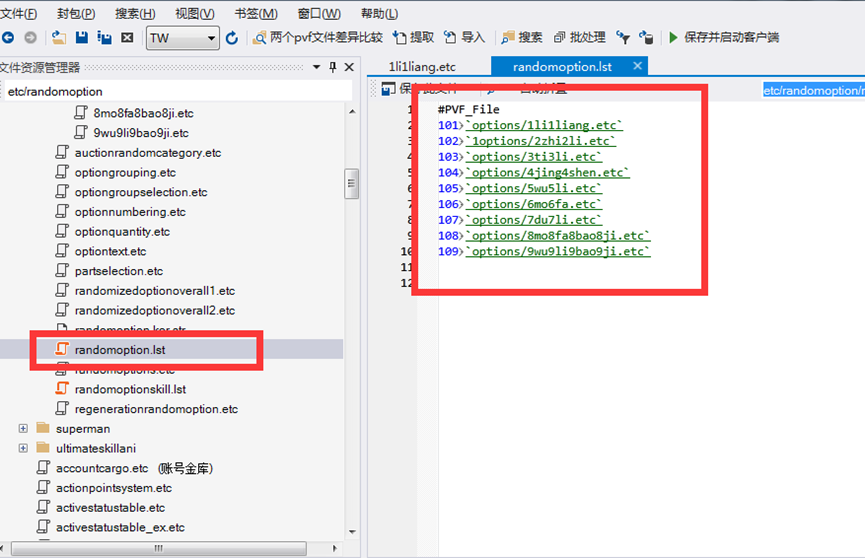Select randomoptionskill.lst in the file tree
The image size is (865, 558).
130,389
